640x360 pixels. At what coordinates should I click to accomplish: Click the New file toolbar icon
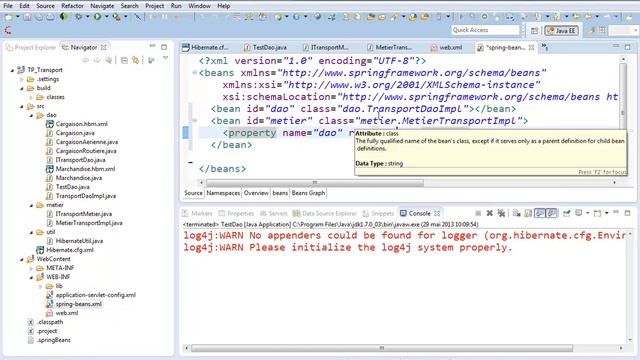point(8,17)
